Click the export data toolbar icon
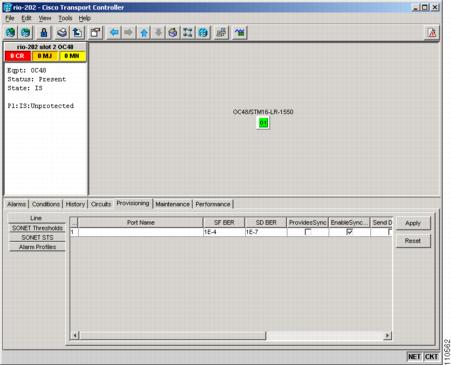Screen dimensions: 451x365 77,33
